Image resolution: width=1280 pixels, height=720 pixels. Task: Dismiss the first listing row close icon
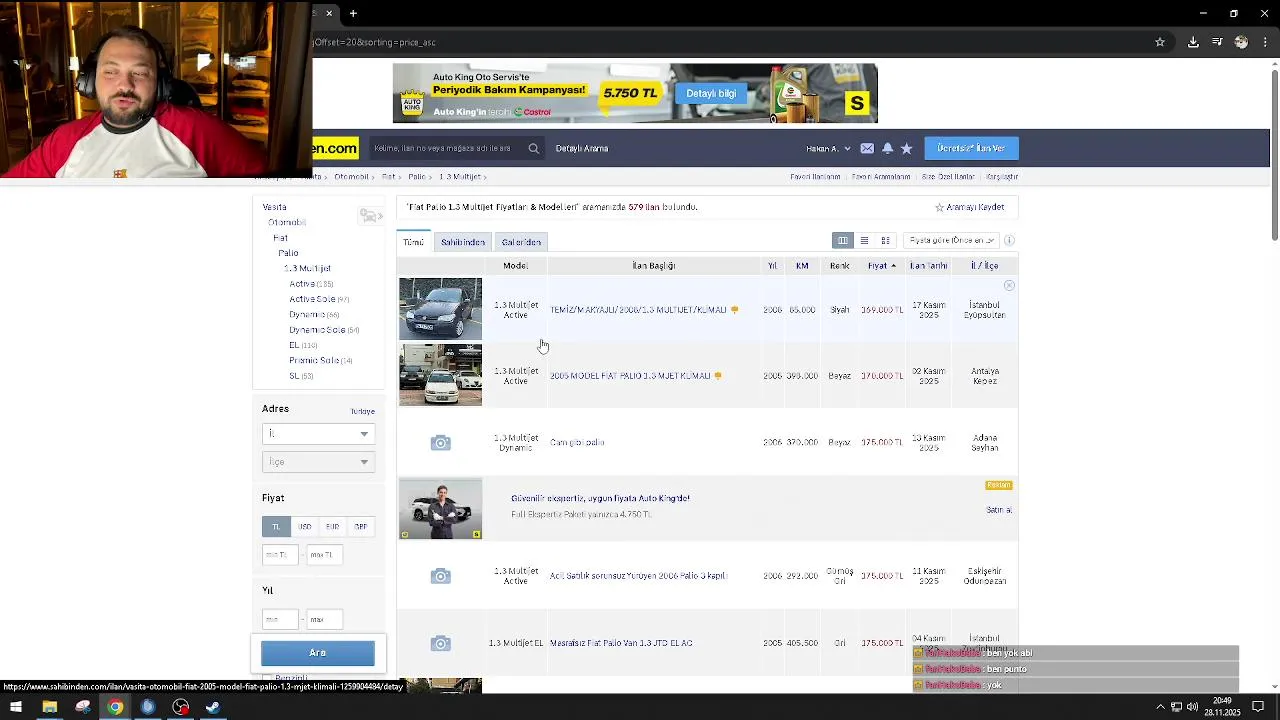click(1009, 286)
